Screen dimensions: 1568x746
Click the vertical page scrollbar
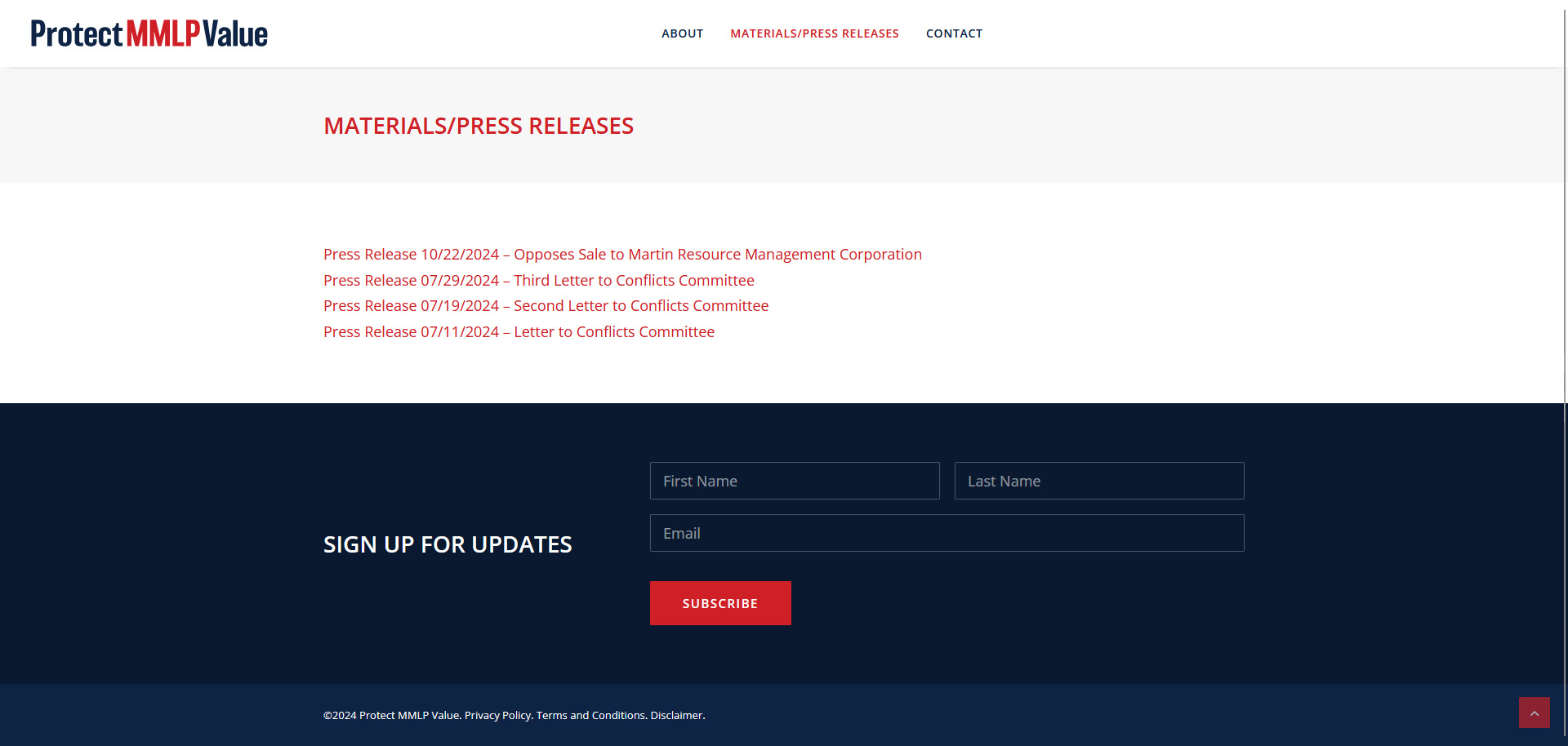pyautogui.click(x=1565, y=245)
